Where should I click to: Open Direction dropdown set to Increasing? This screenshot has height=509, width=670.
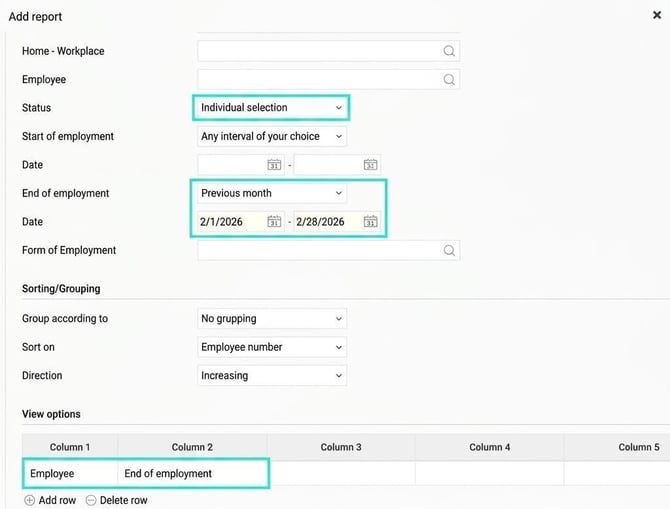tap(272, 376)
